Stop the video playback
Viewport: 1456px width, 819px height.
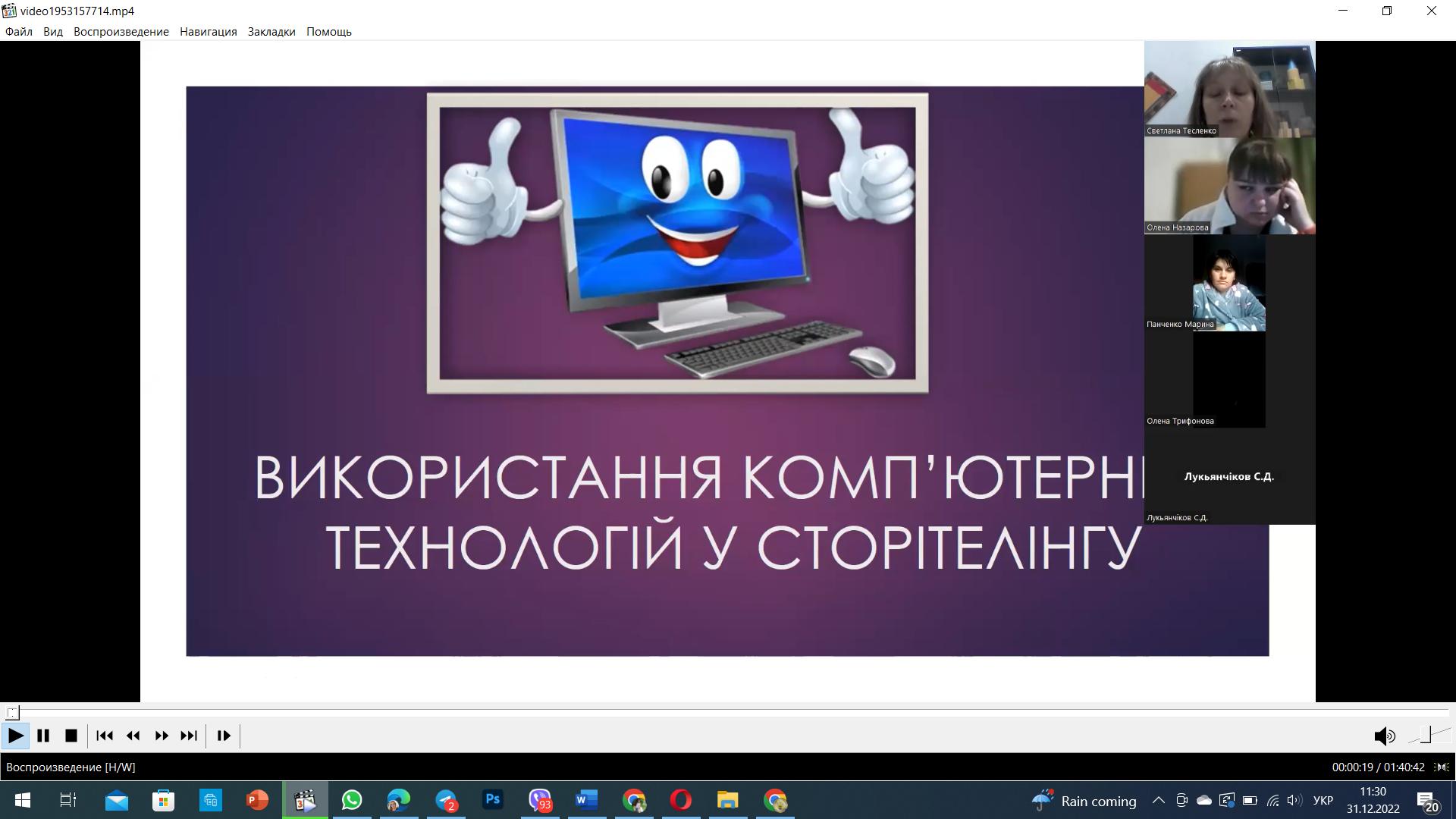click(71, 736)
